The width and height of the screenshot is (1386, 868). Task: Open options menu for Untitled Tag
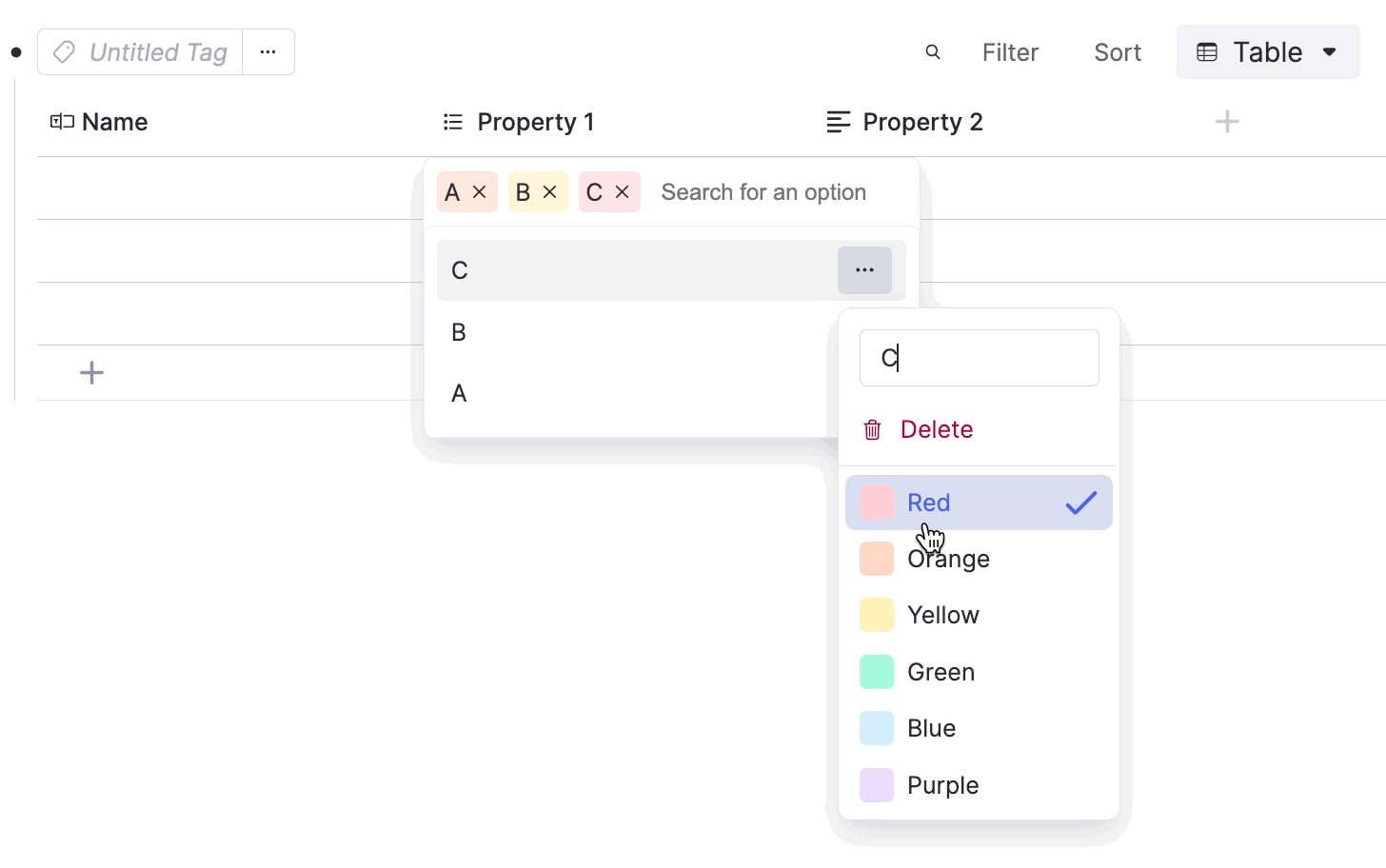(x=268, y=52)
